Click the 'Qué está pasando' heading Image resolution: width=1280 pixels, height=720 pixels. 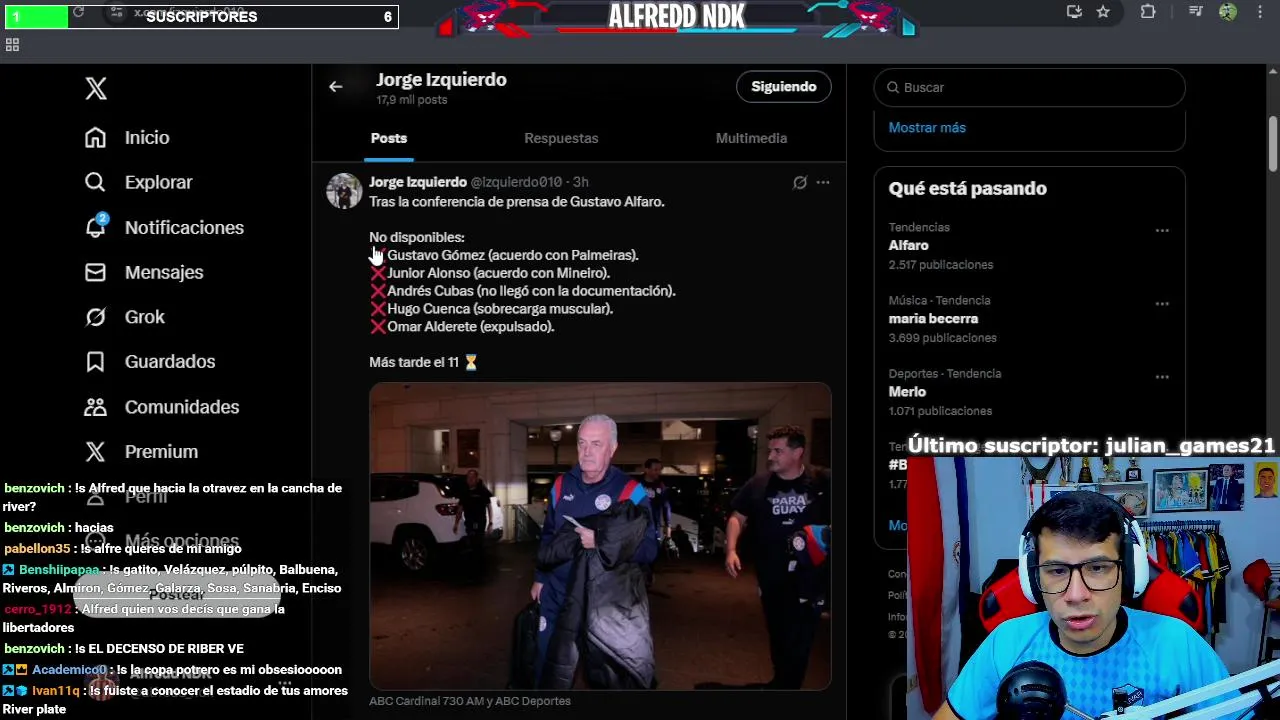click(968, 189)
